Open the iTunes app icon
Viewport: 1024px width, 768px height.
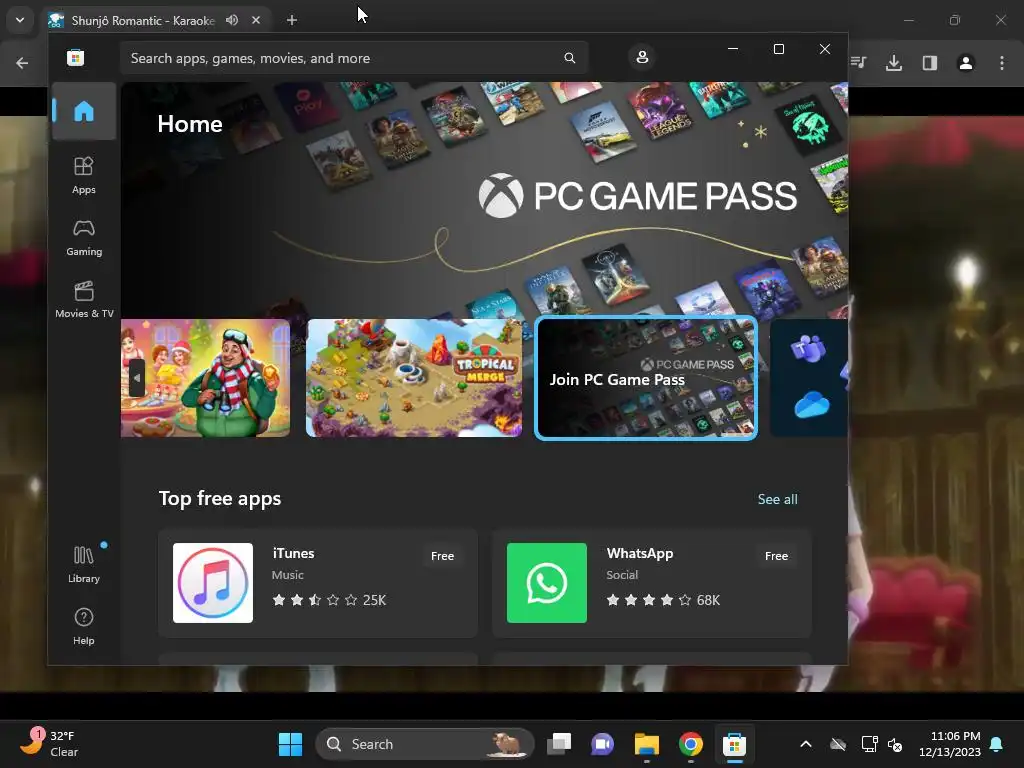point(213,583)
